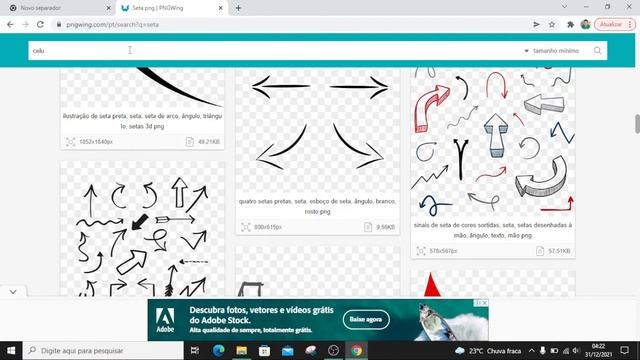Close the 'Seta png | PNGWing' tab
The width and height of the screenshot is (640, 360).
point(220,8)
